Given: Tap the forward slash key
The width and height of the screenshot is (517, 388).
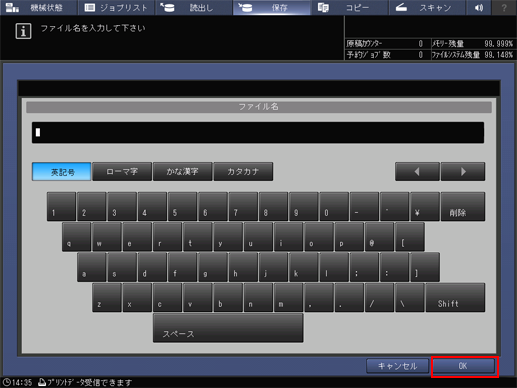Looking at the screenshot, I should point(379,298).
